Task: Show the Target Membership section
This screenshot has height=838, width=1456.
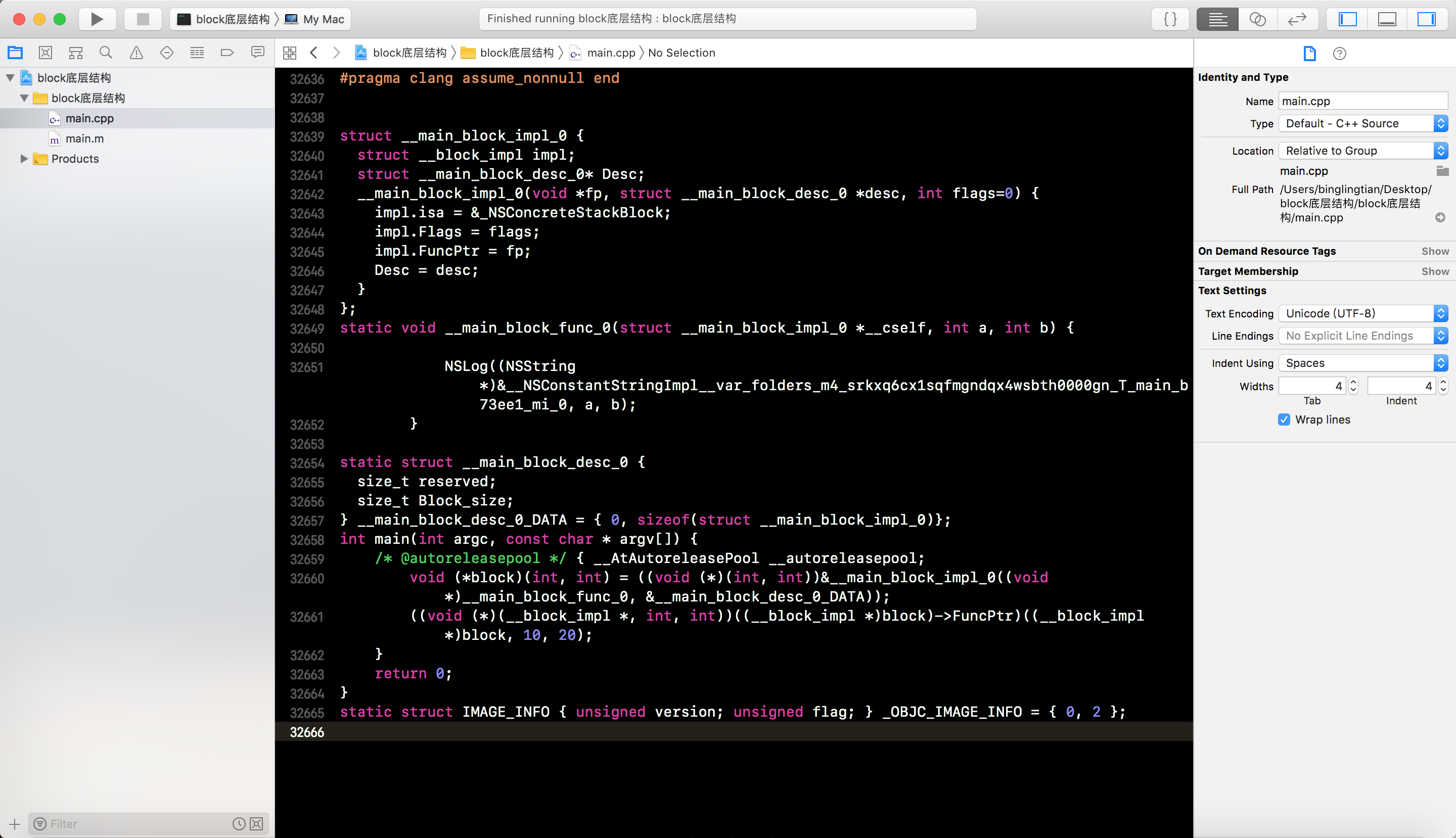Action: pyautogui.click(x=1435, y=271)
